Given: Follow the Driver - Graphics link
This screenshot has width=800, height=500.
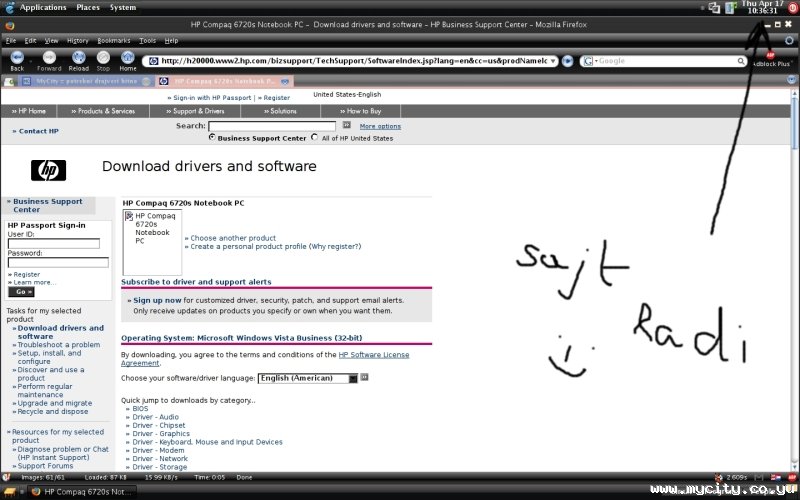Looking at the screenshot, I should coord(161,434).
